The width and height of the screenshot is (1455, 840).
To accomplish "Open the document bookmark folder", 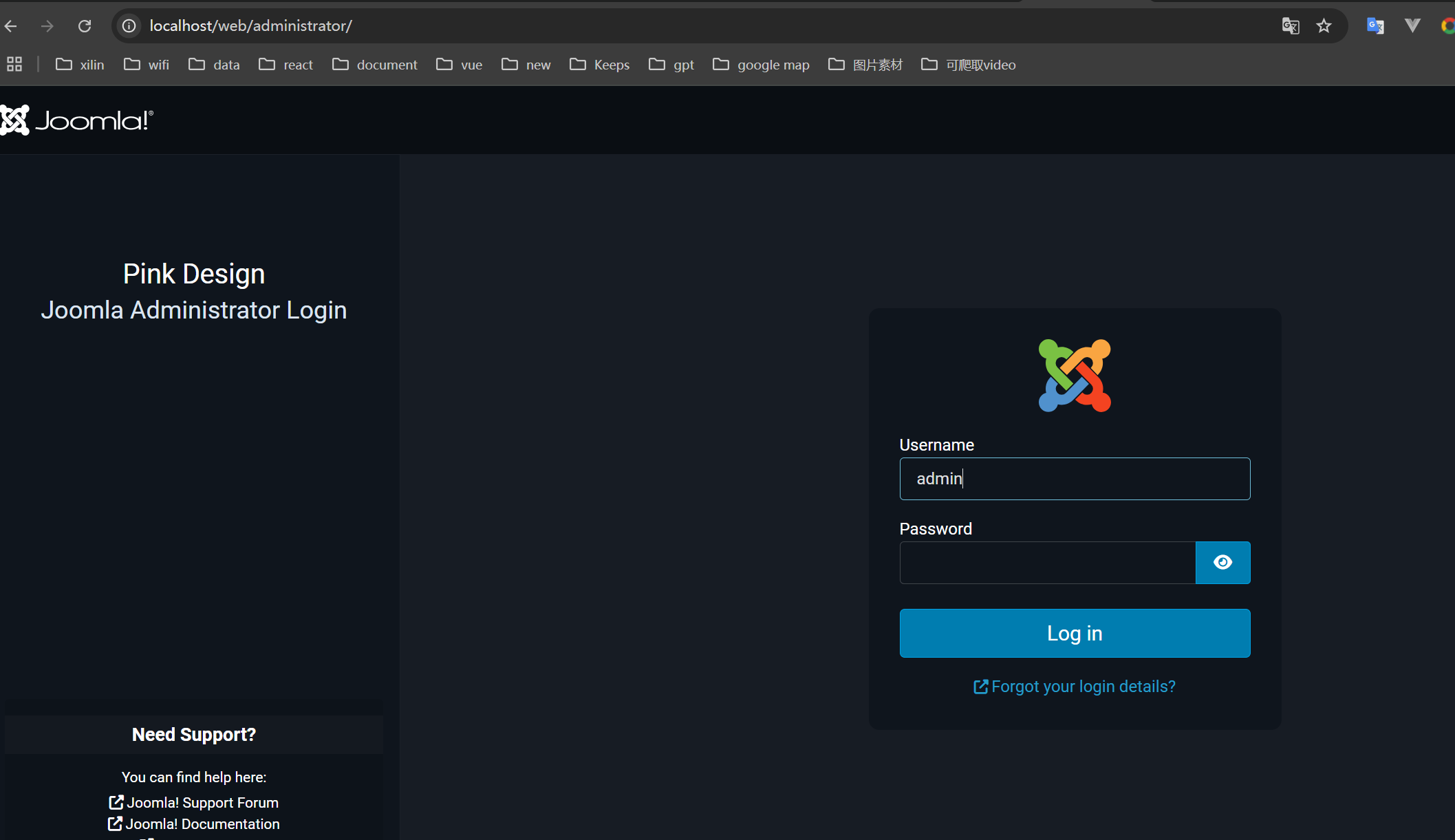I will [x=375, y=65].
